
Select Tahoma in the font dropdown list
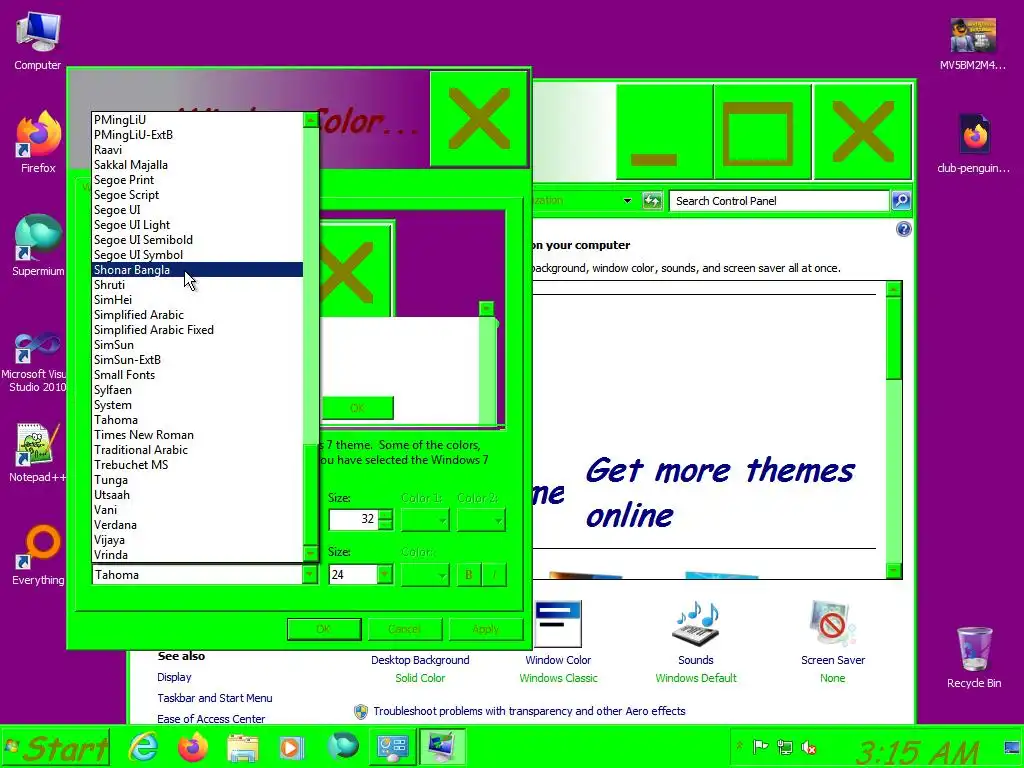point(197,420)
